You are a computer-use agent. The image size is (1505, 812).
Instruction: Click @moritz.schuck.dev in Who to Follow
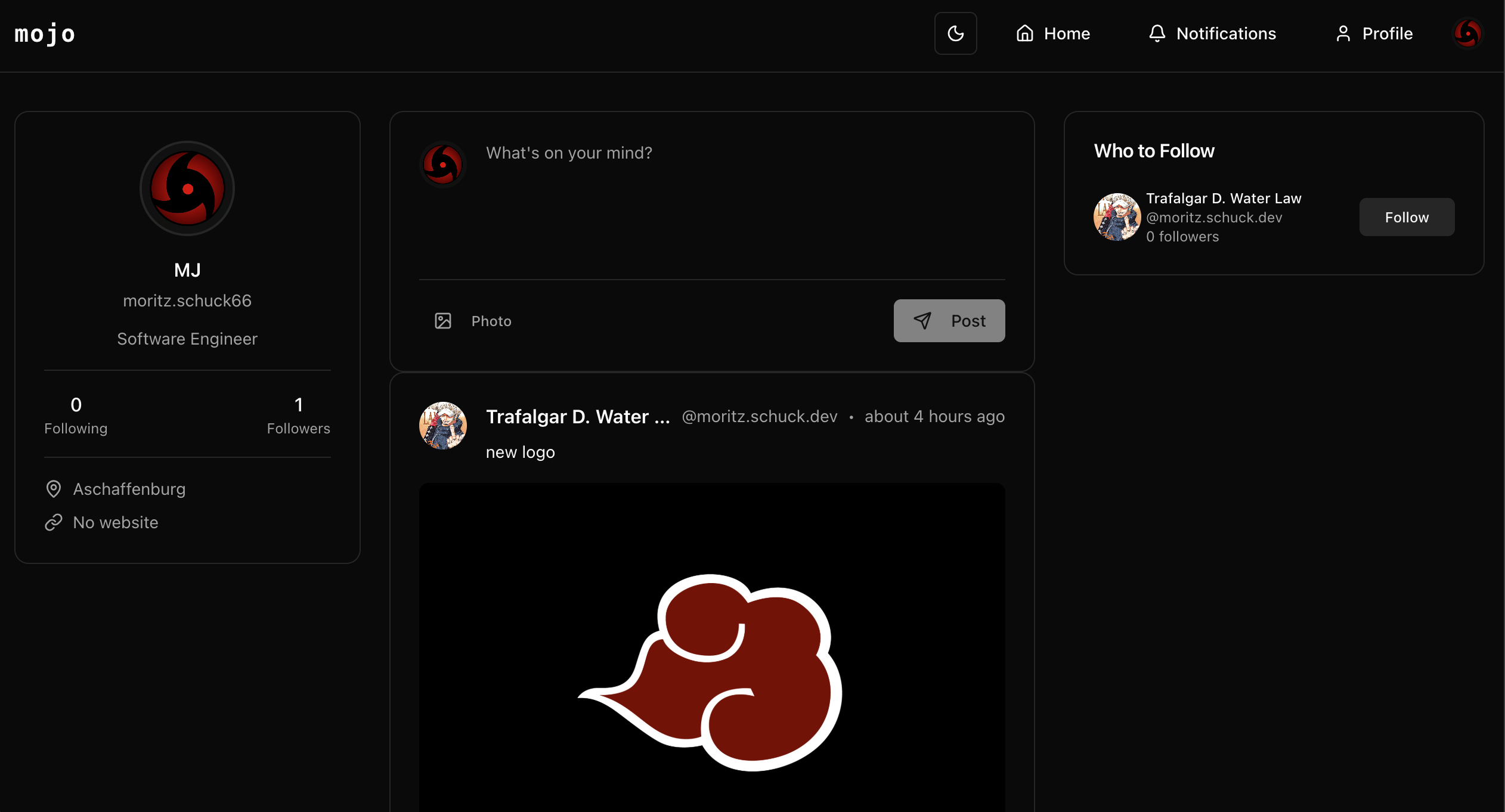[1214, 217]
